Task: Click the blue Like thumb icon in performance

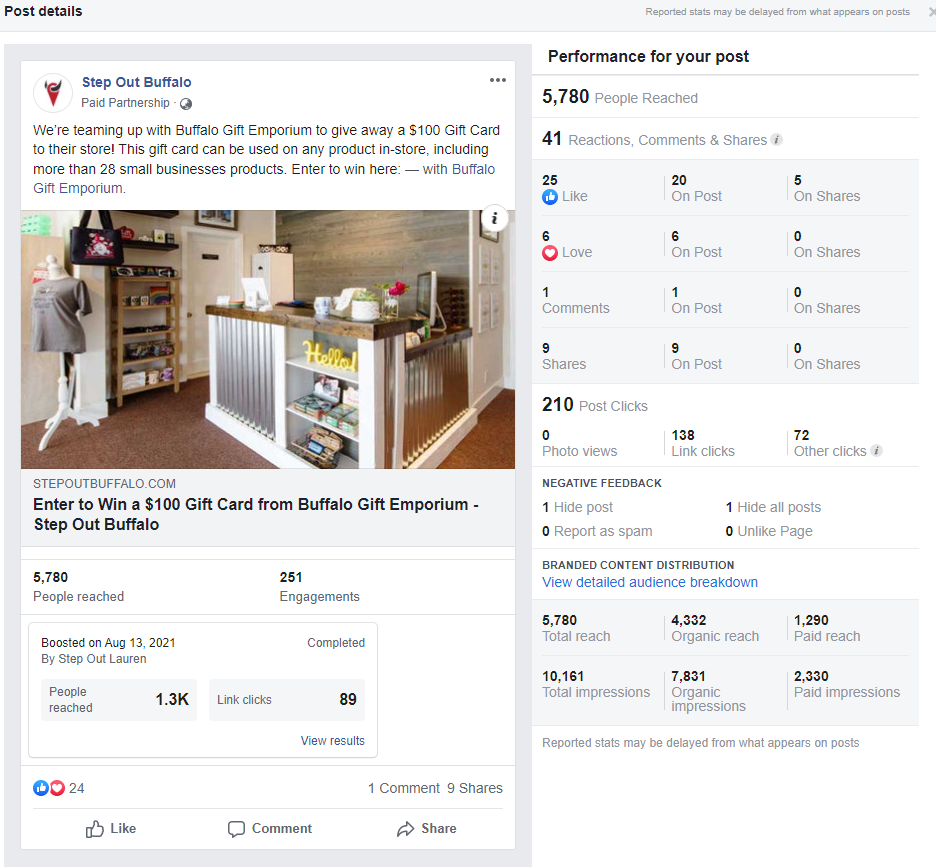Action: click(x=550, y=196)
